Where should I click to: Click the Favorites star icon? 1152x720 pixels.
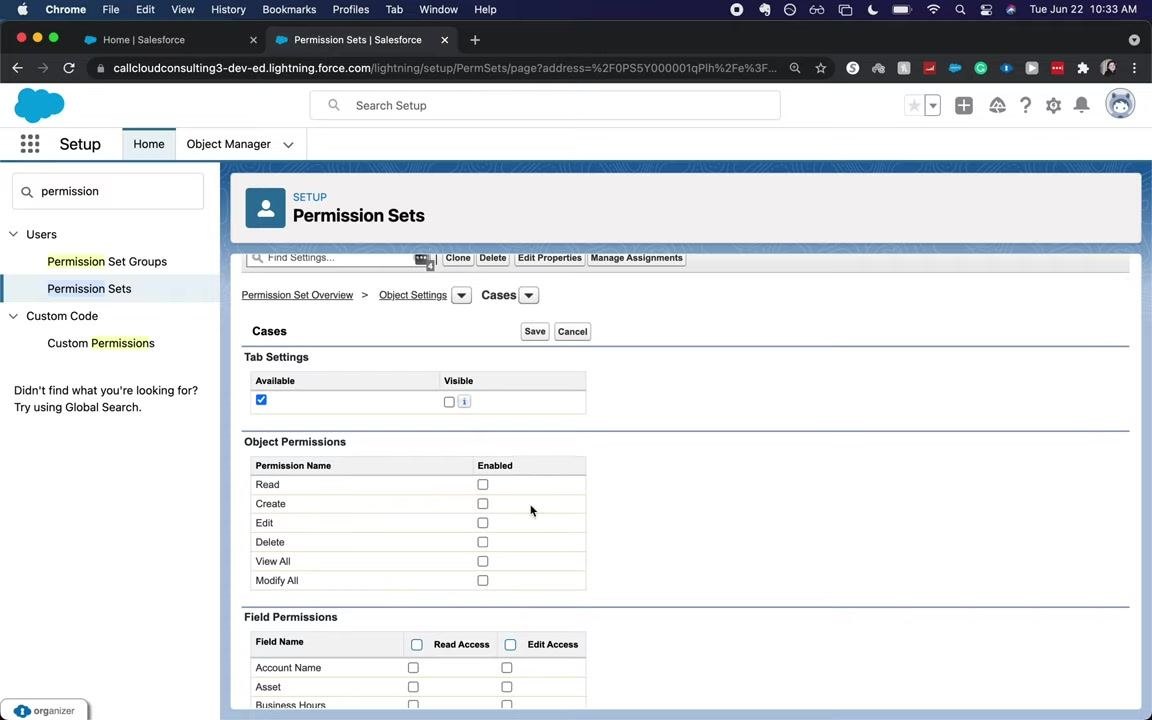914,106
